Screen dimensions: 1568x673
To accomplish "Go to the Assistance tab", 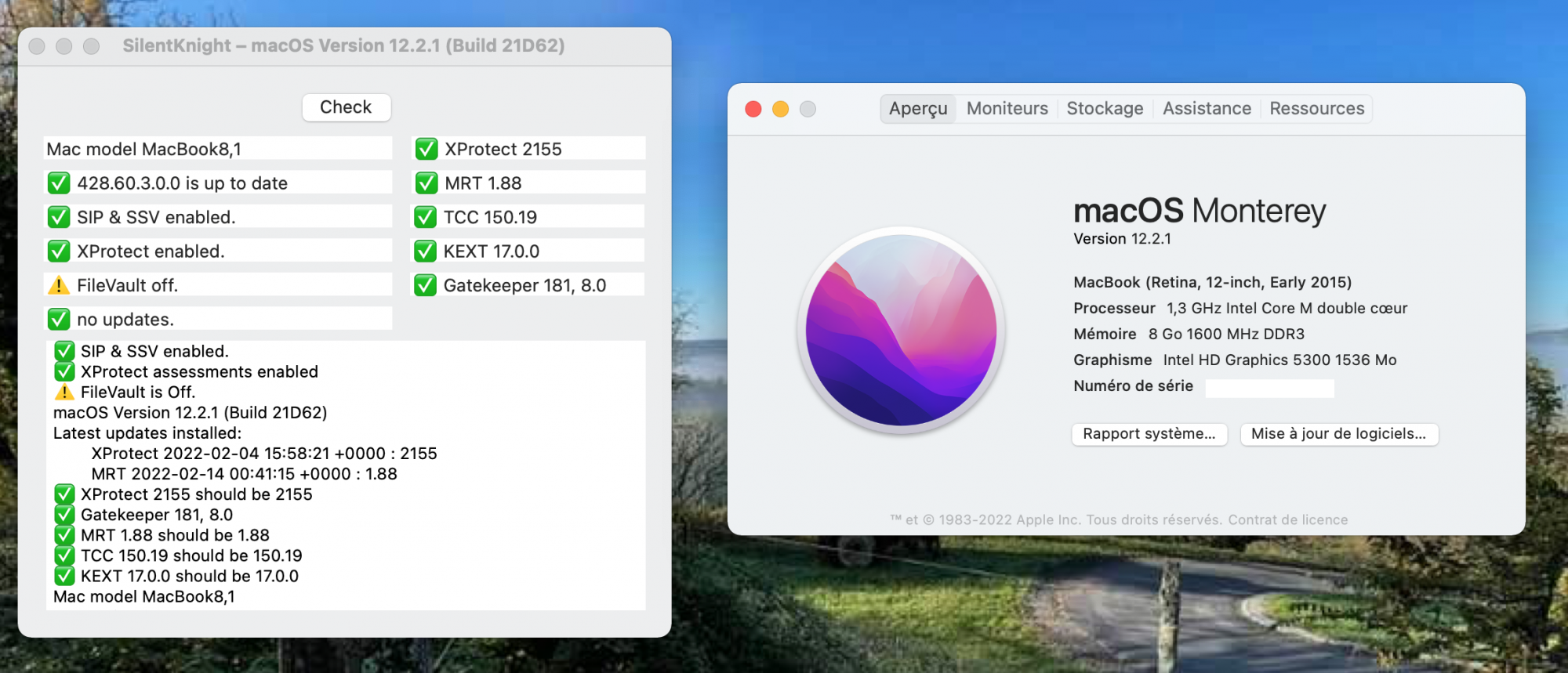I will (1207, 109).
